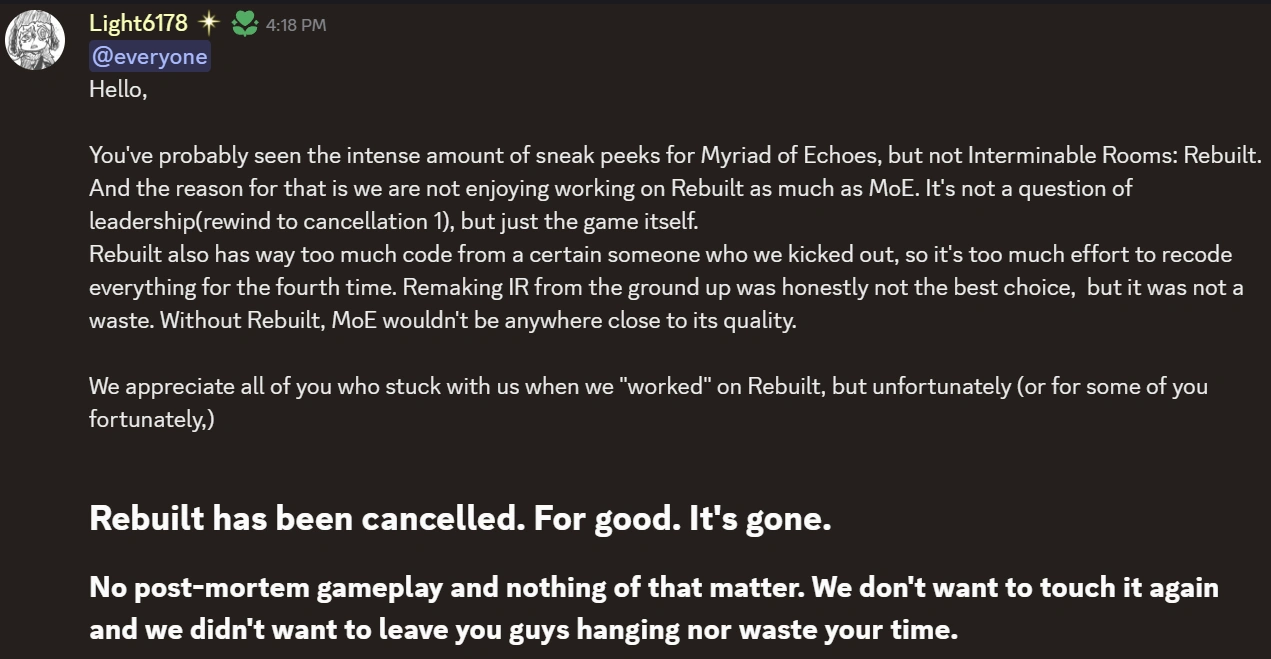Click the word "fortunately,)" ending the paragraph
The height and width of the screenshot is (659, 1271).
152,419
